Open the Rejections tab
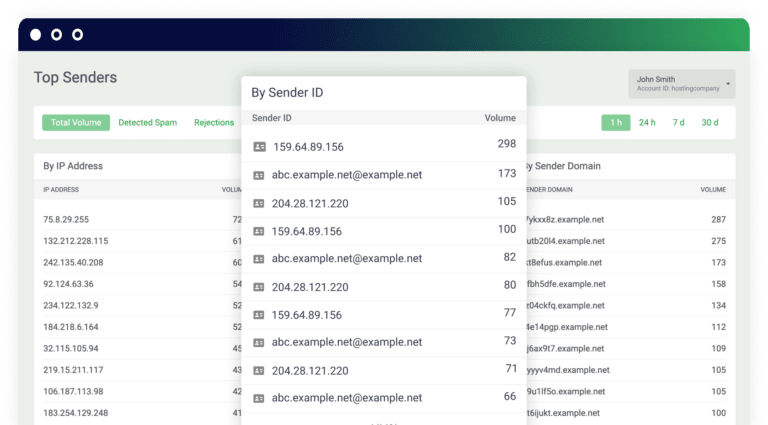 214,123
